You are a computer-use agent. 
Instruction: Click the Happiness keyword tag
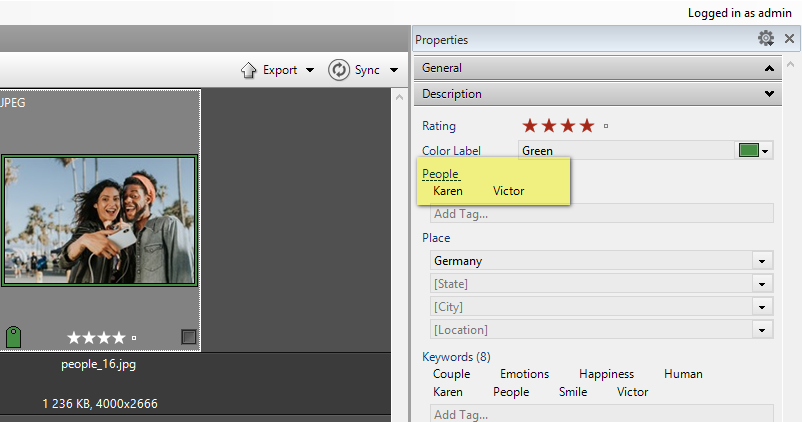point(606,374)
